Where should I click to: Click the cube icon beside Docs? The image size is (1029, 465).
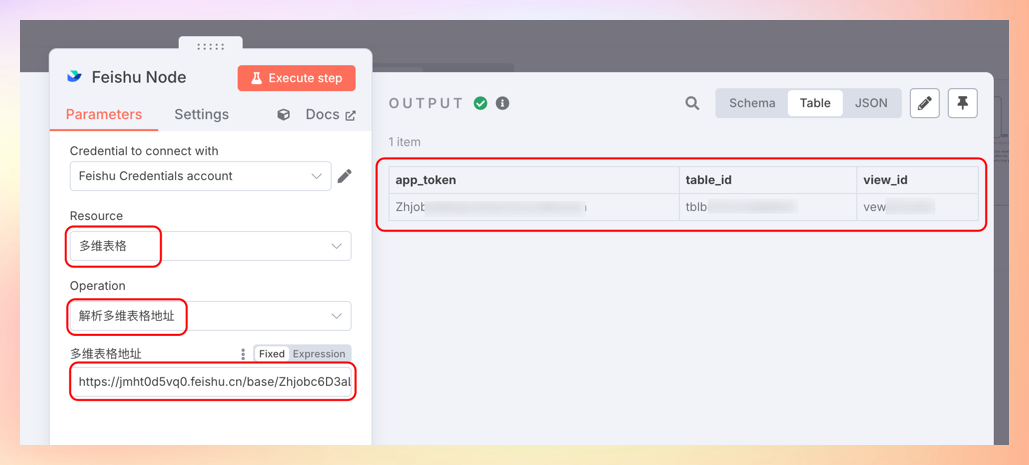284,115
